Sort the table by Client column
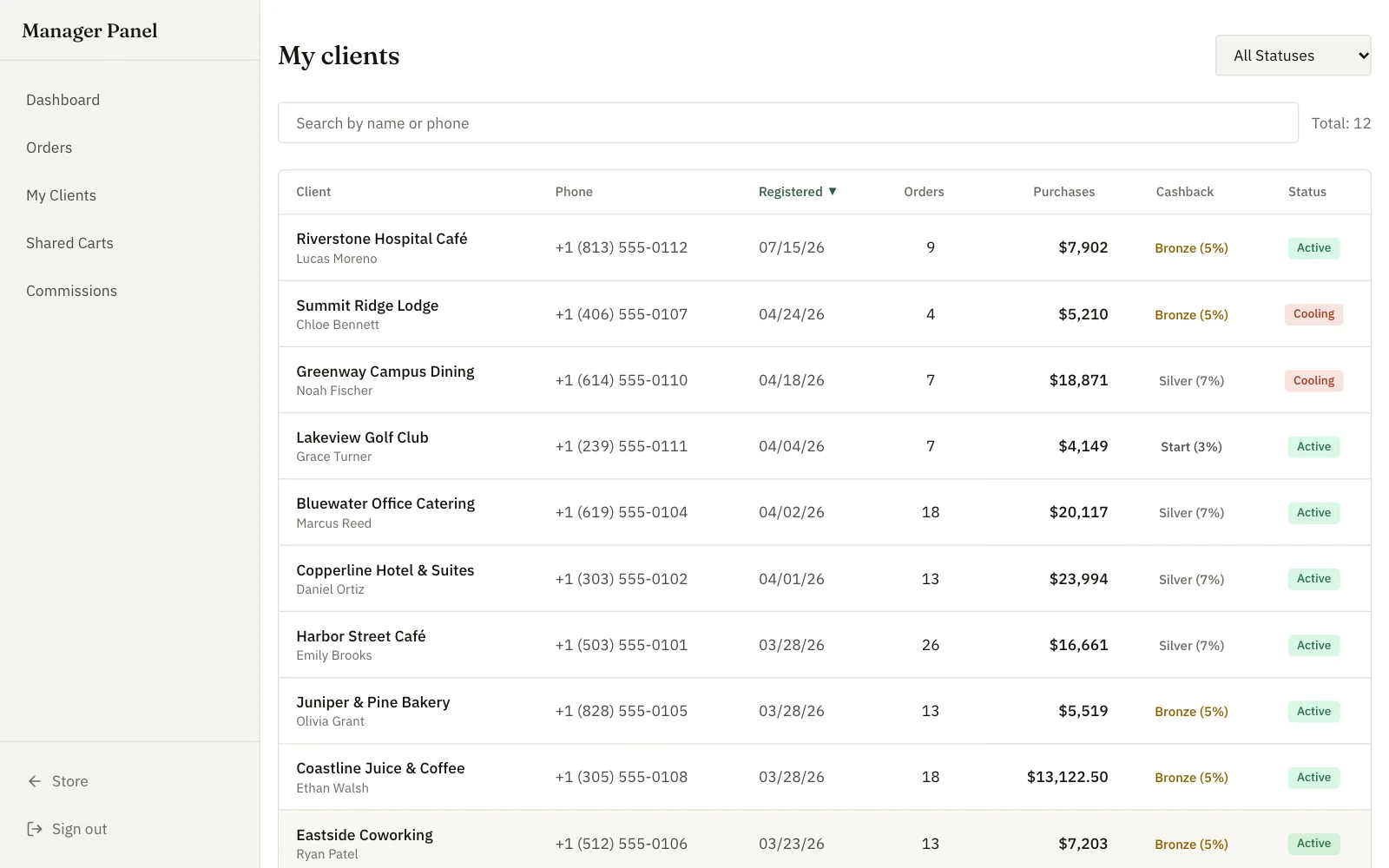Viewport: 1389px width, 868px height. tap(313, 192)
